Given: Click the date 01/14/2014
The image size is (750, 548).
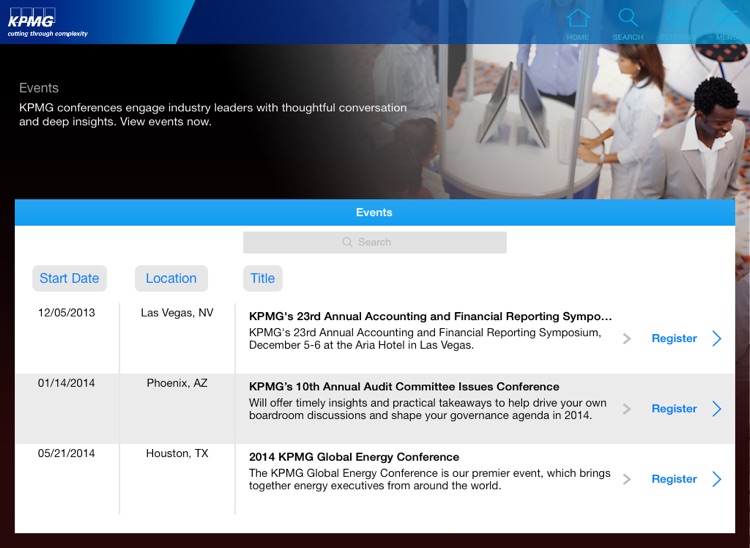Looking at the screenshot, I should tap(66, 383).
